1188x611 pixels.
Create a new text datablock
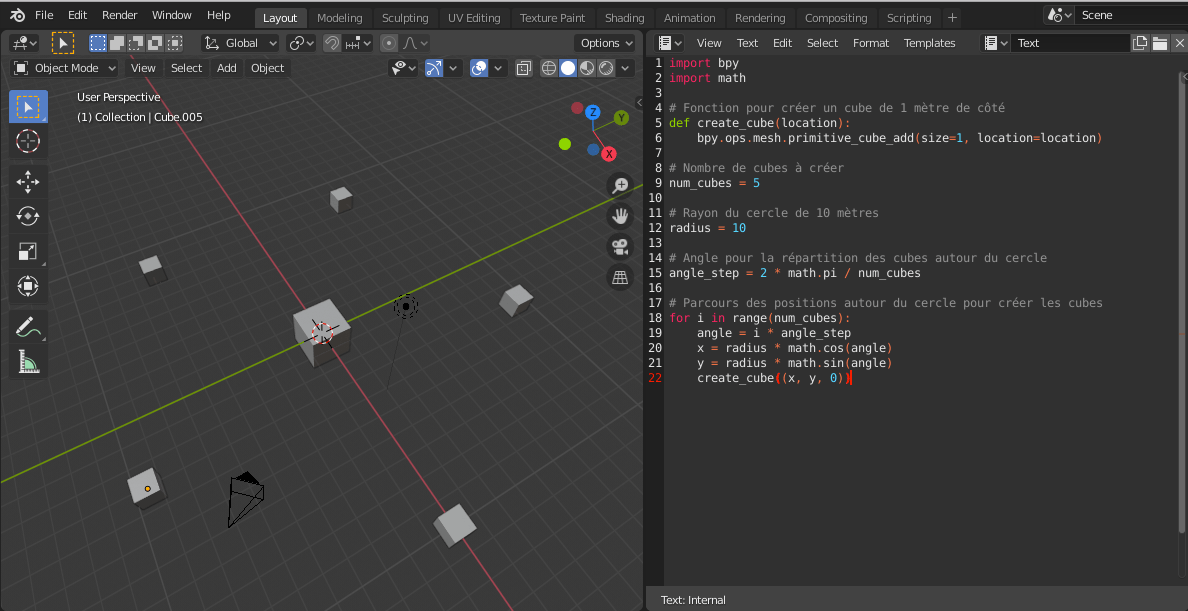click(1140, 42)
